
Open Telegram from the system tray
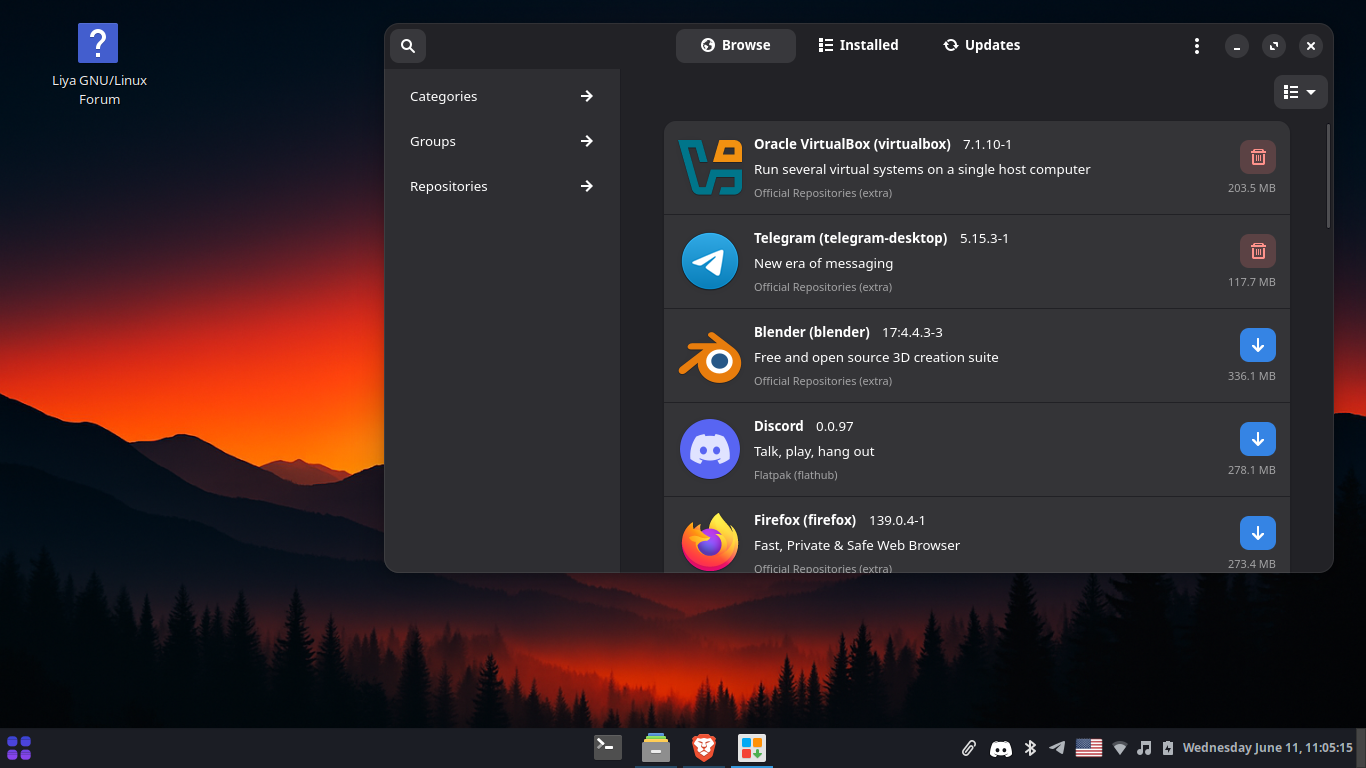click(1057, 747)
